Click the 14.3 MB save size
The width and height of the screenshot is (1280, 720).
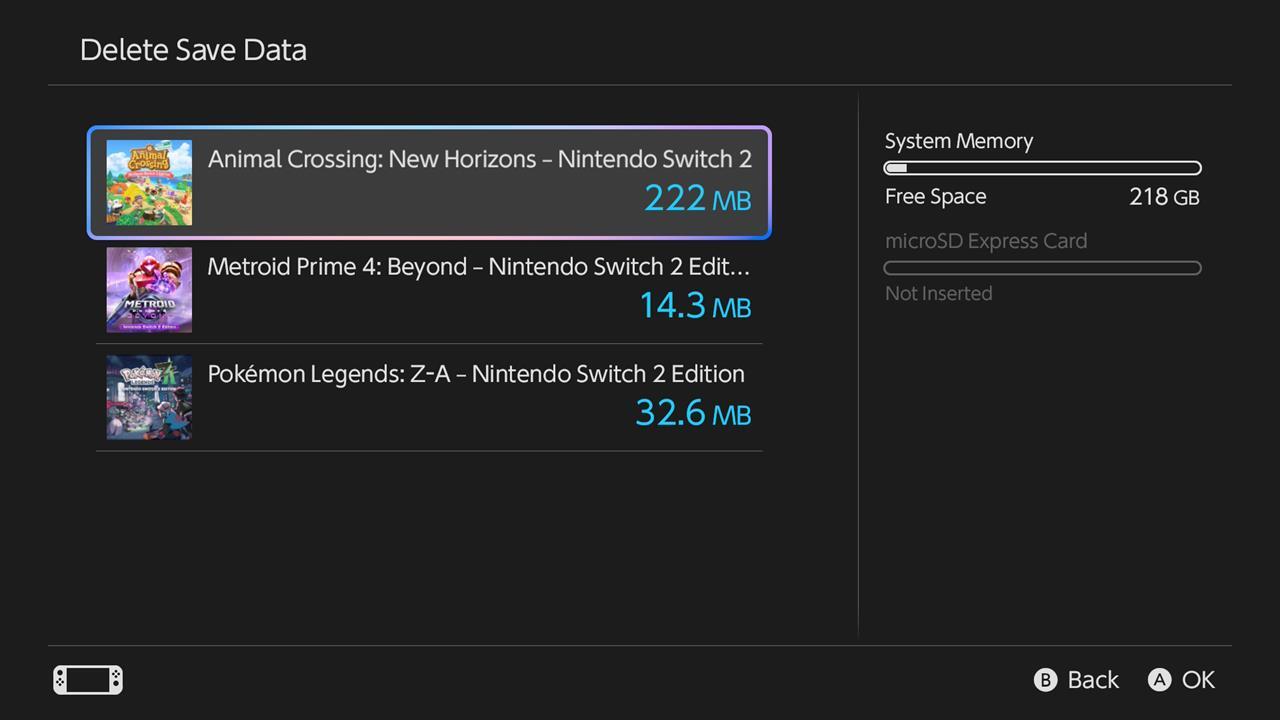[695, 305]
